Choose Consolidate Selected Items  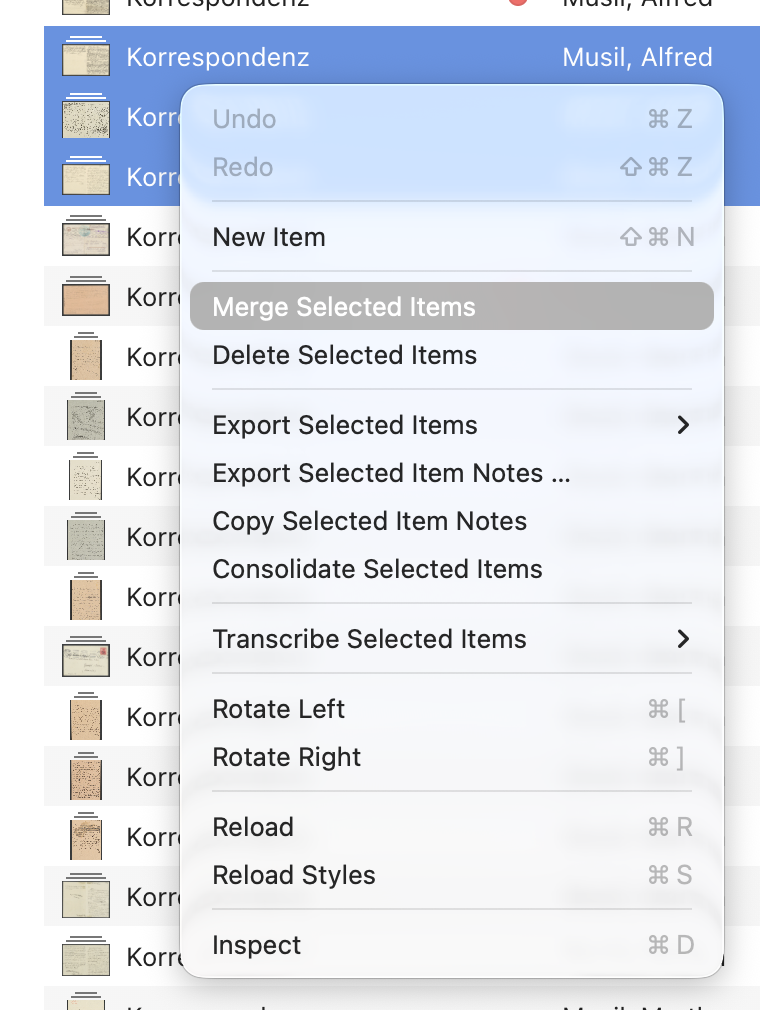(x=377, y=569)
